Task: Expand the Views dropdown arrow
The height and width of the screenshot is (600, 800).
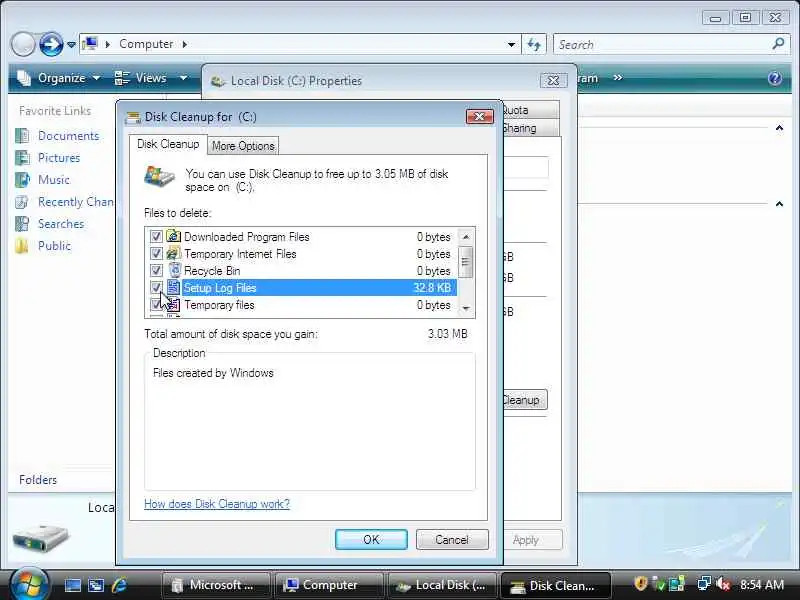Action: pyautogui.click(x=183, y=78)
